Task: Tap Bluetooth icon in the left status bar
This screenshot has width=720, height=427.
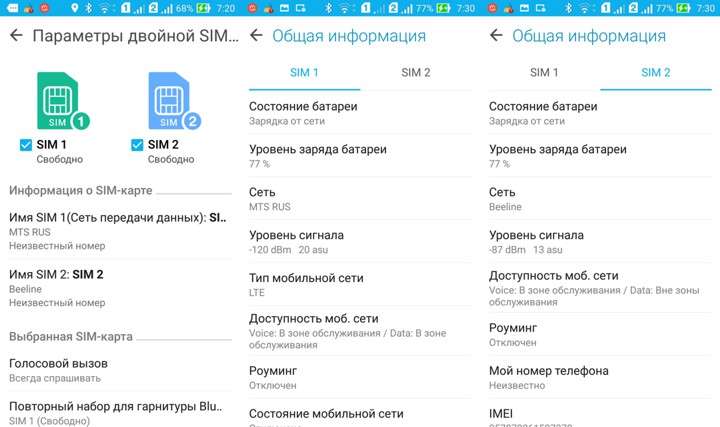Action: [89, 8]
